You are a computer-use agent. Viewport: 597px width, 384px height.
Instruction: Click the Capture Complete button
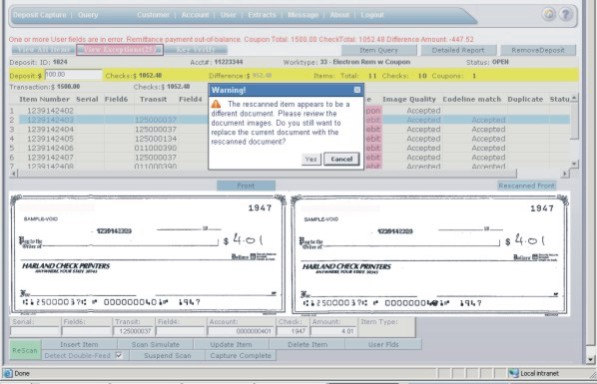click(x=240, y=355)
